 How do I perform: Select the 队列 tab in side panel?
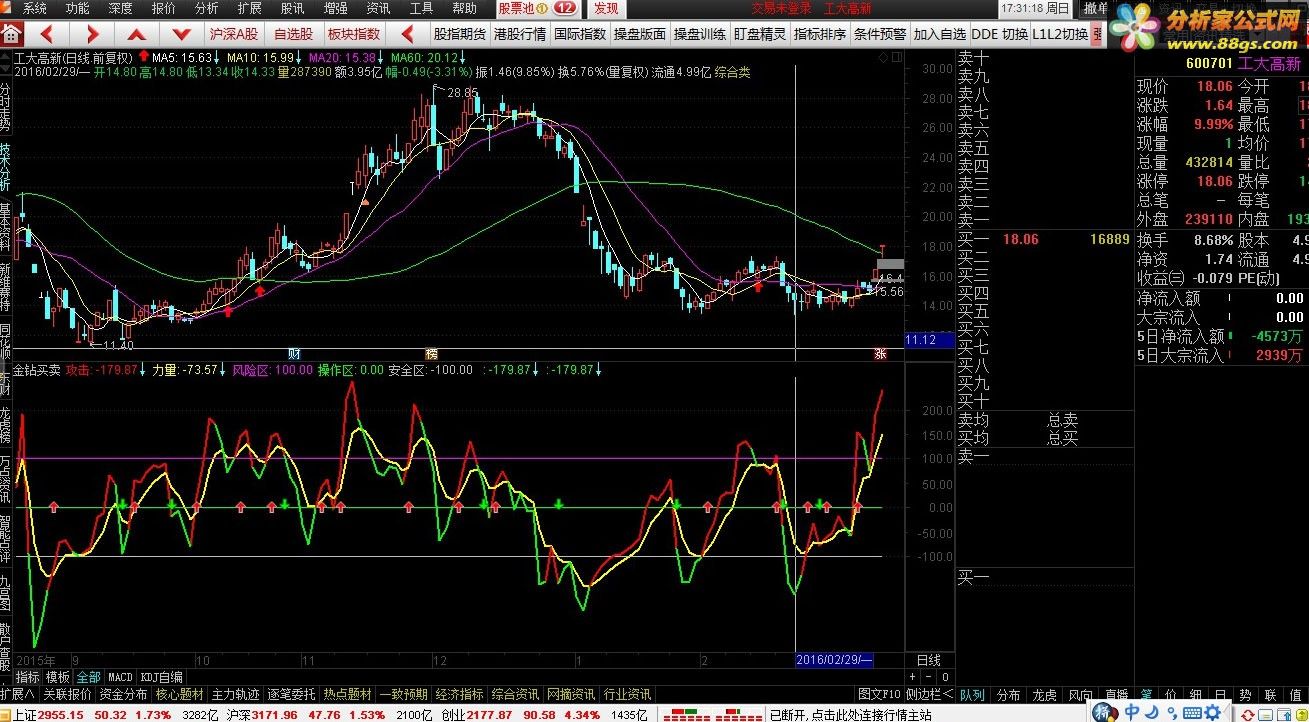coord(972,694)
